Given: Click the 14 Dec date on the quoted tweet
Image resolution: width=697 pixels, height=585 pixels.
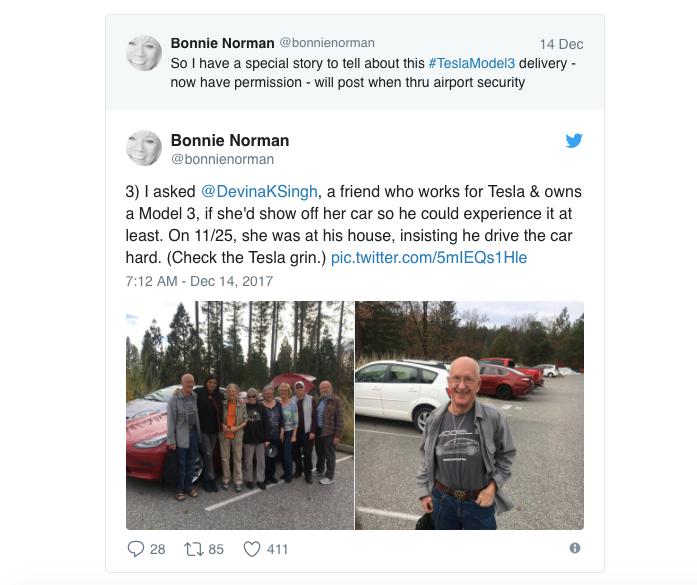Looking at the screenshot, I should coord(561,44).
